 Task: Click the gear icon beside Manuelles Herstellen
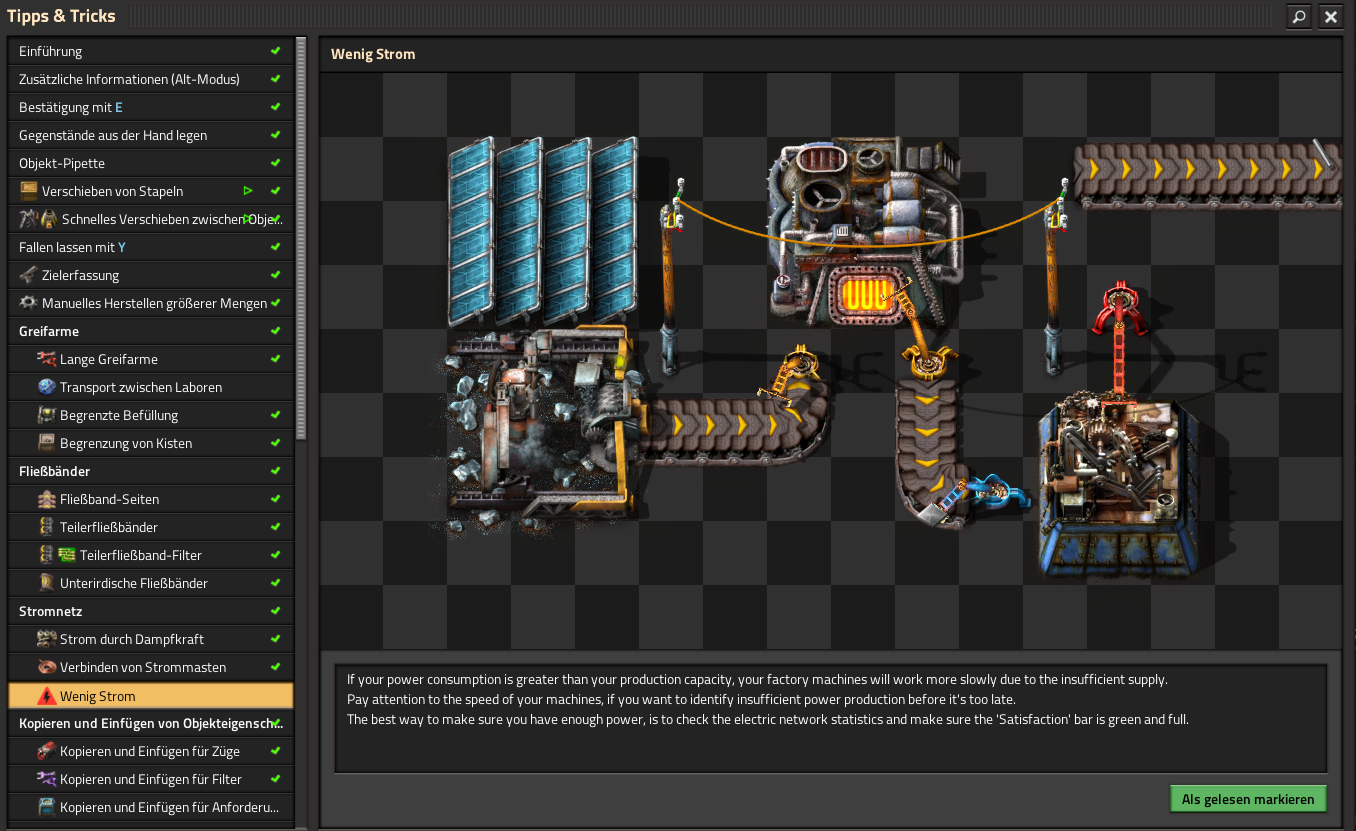28,302
